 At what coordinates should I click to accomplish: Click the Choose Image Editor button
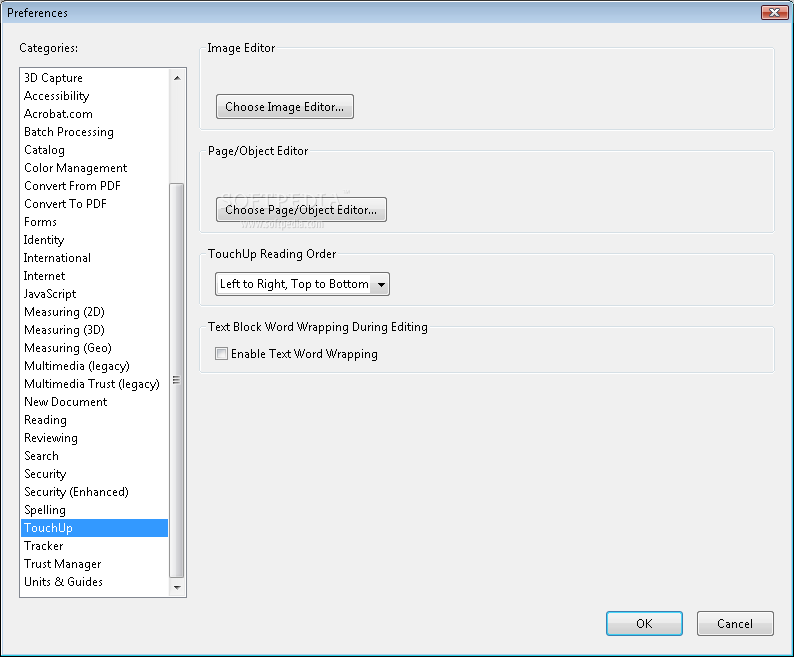pos(285,107)
